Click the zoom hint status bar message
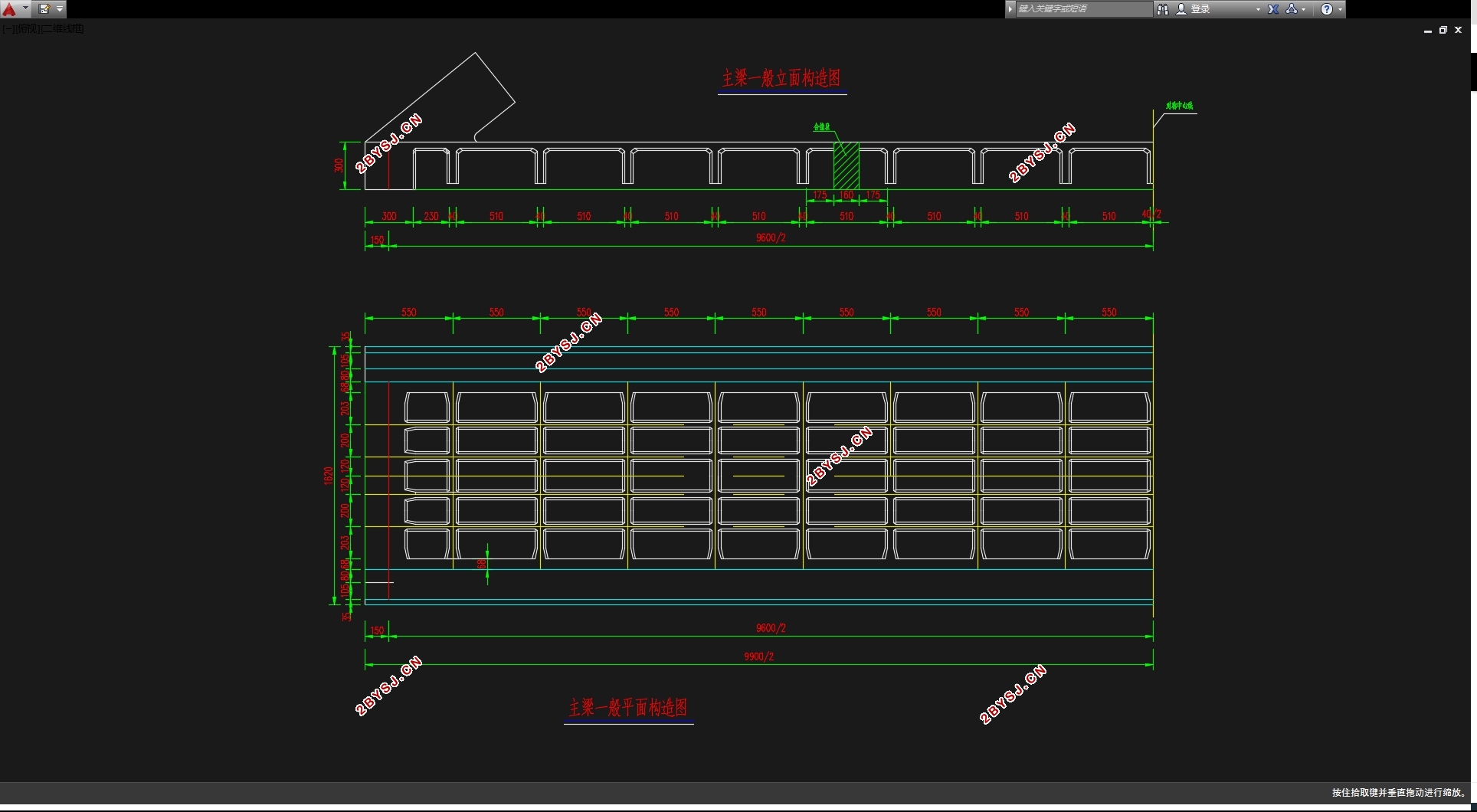The height and width of the screenshot is (812, 1477). pos(1399,793)
